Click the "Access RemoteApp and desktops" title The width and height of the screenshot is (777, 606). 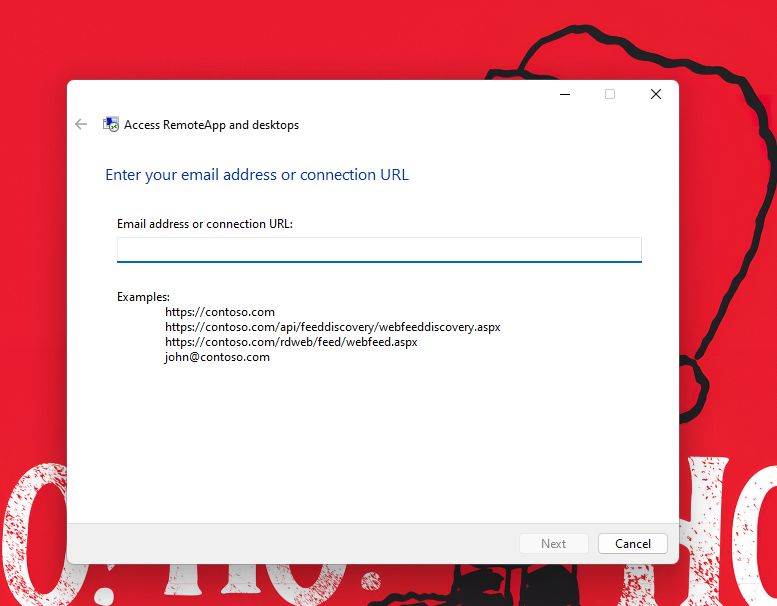point(211,125)
